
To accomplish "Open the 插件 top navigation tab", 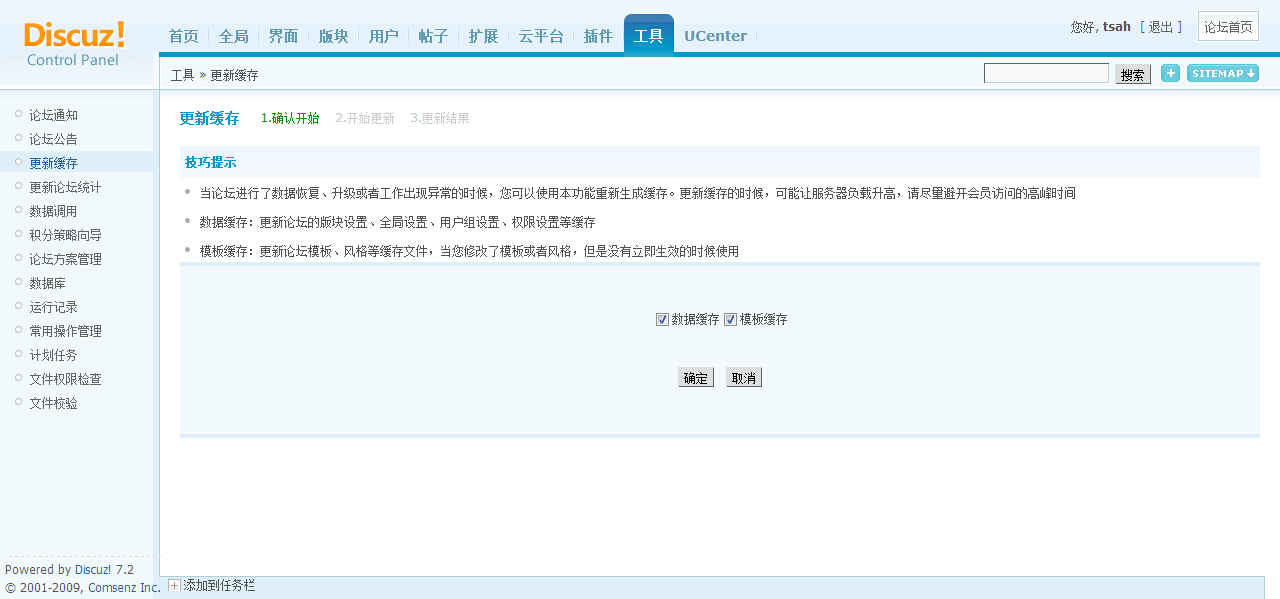I will (x=598, y=36).
